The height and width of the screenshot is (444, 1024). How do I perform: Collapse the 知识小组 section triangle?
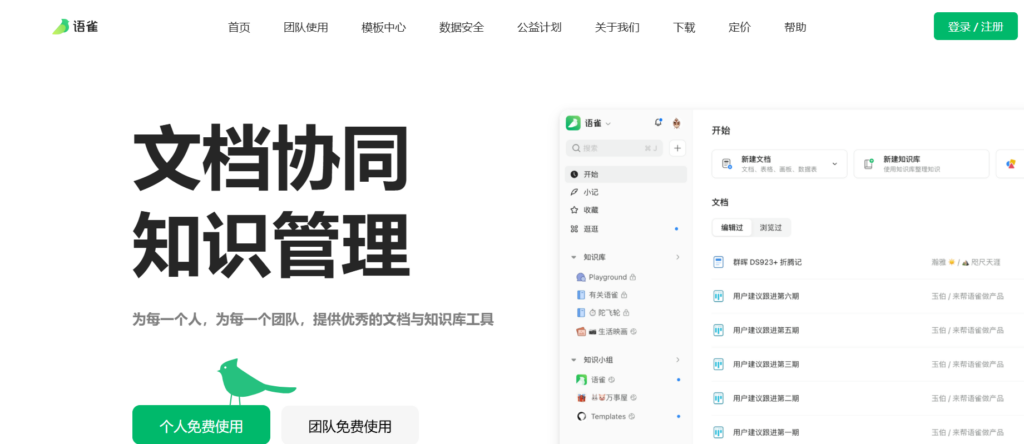click(573, 360)
